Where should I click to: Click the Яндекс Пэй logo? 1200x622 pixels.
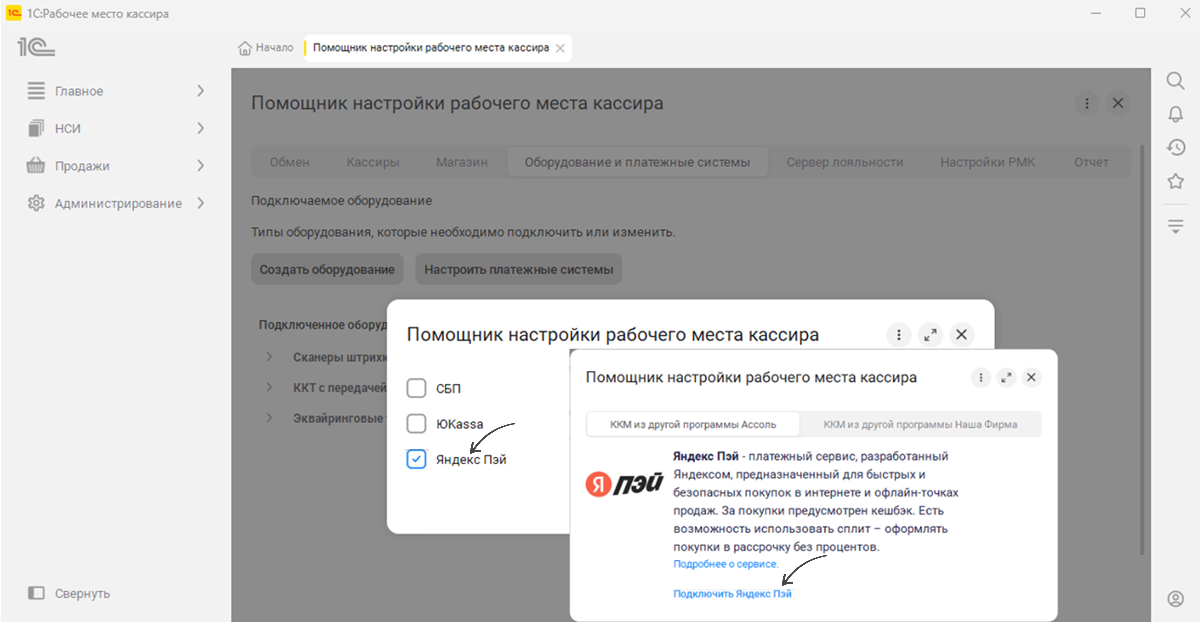[x=625, y=484]
